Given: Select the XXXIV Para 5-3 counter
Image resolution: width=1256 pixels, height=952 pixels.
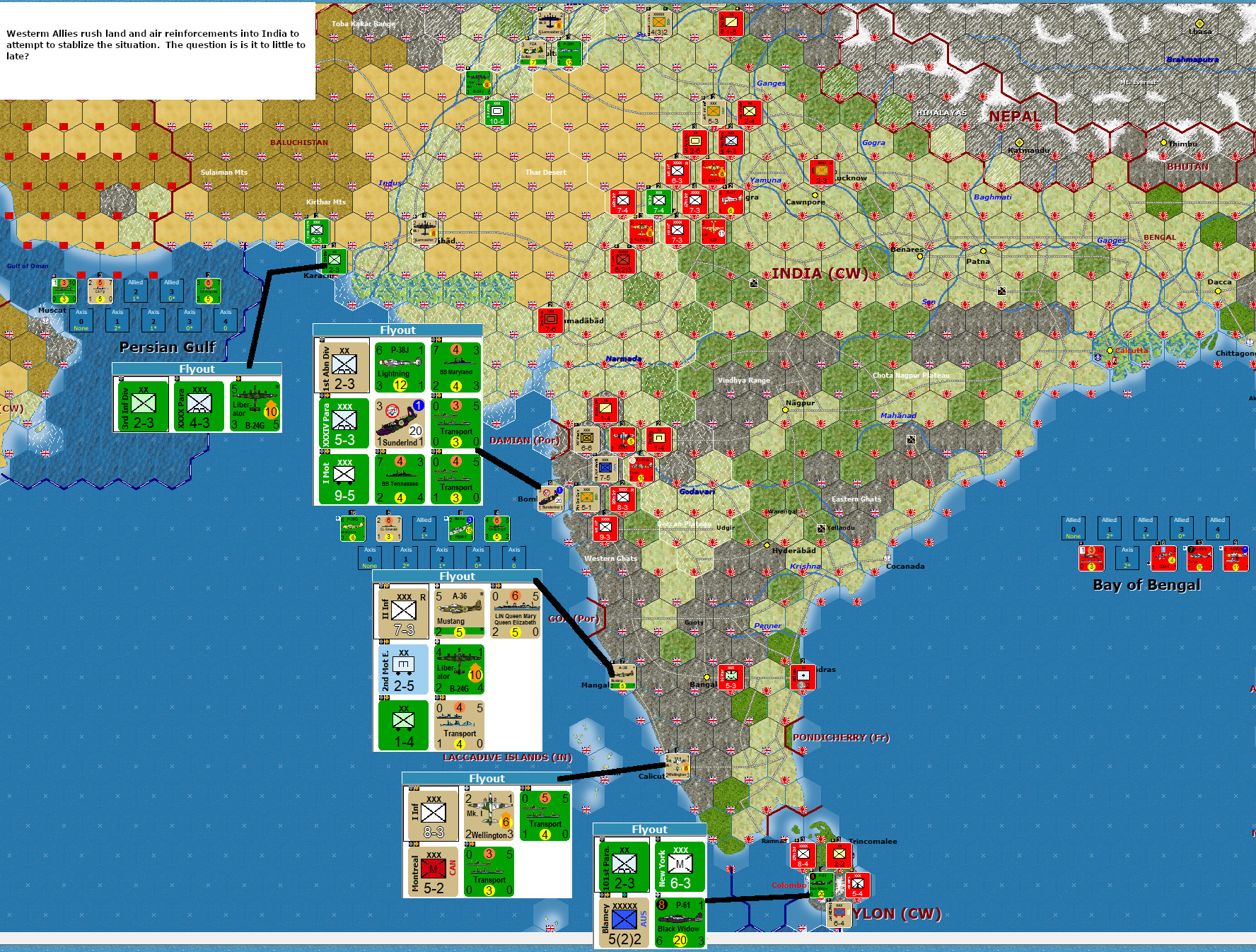Looking at the screenshot, I should (x=343, y=423).
